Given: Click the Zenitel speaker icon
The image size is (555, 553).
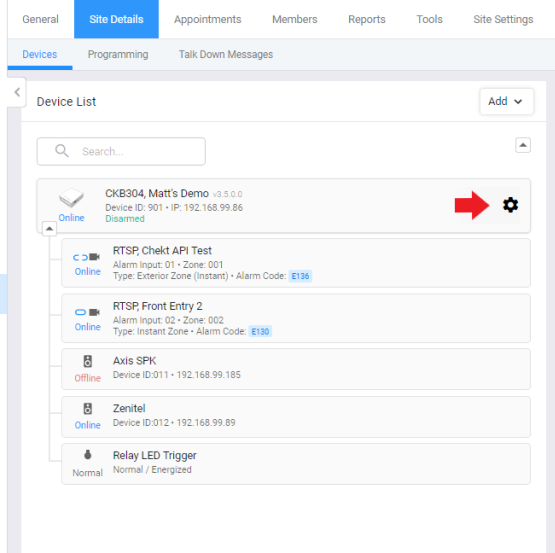Looking at the screenshot, I should pos(87,409).
